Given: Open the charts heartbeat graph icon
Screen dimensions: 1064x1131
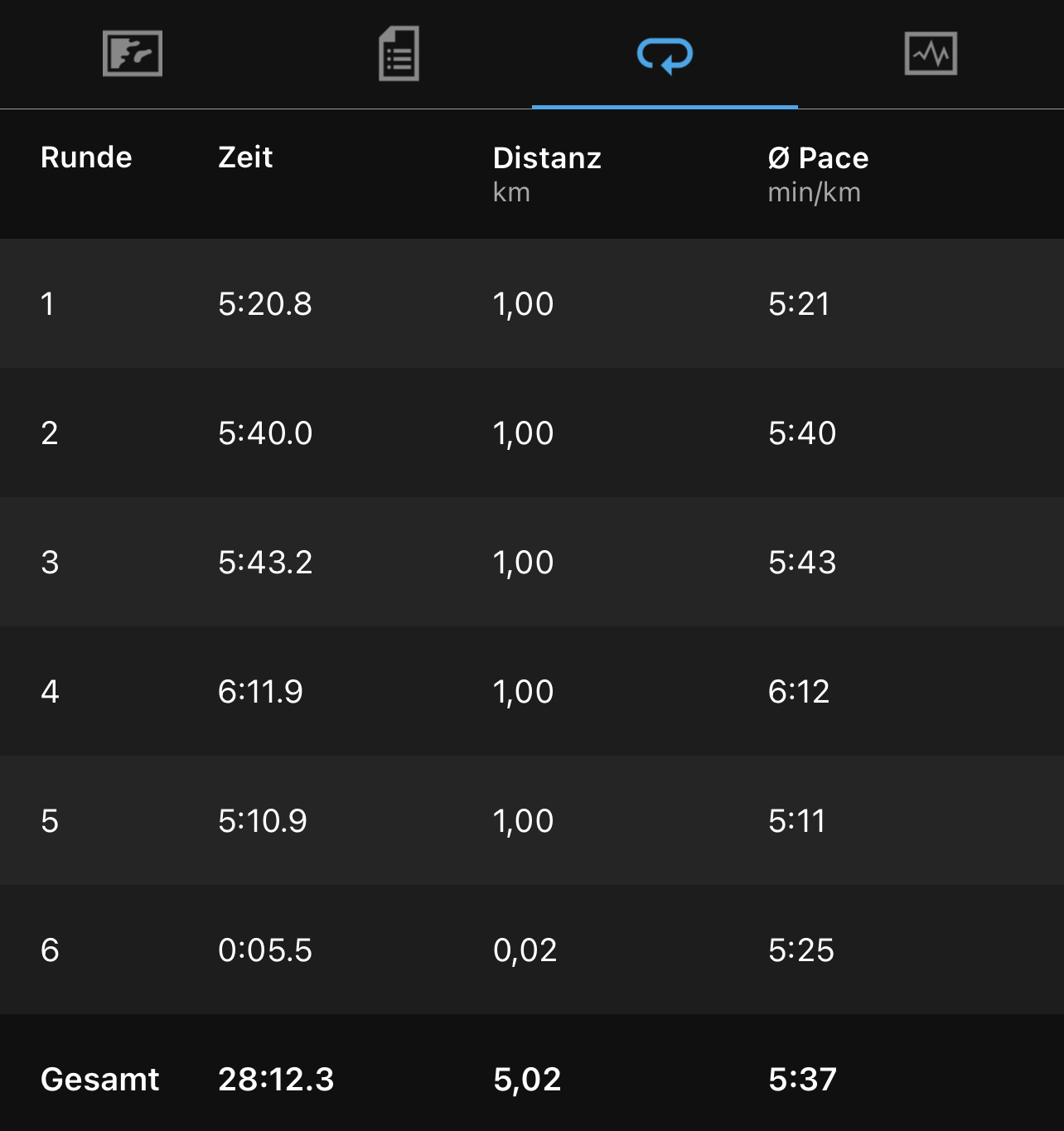Looking at the screenshot, I should click(931, 54).
